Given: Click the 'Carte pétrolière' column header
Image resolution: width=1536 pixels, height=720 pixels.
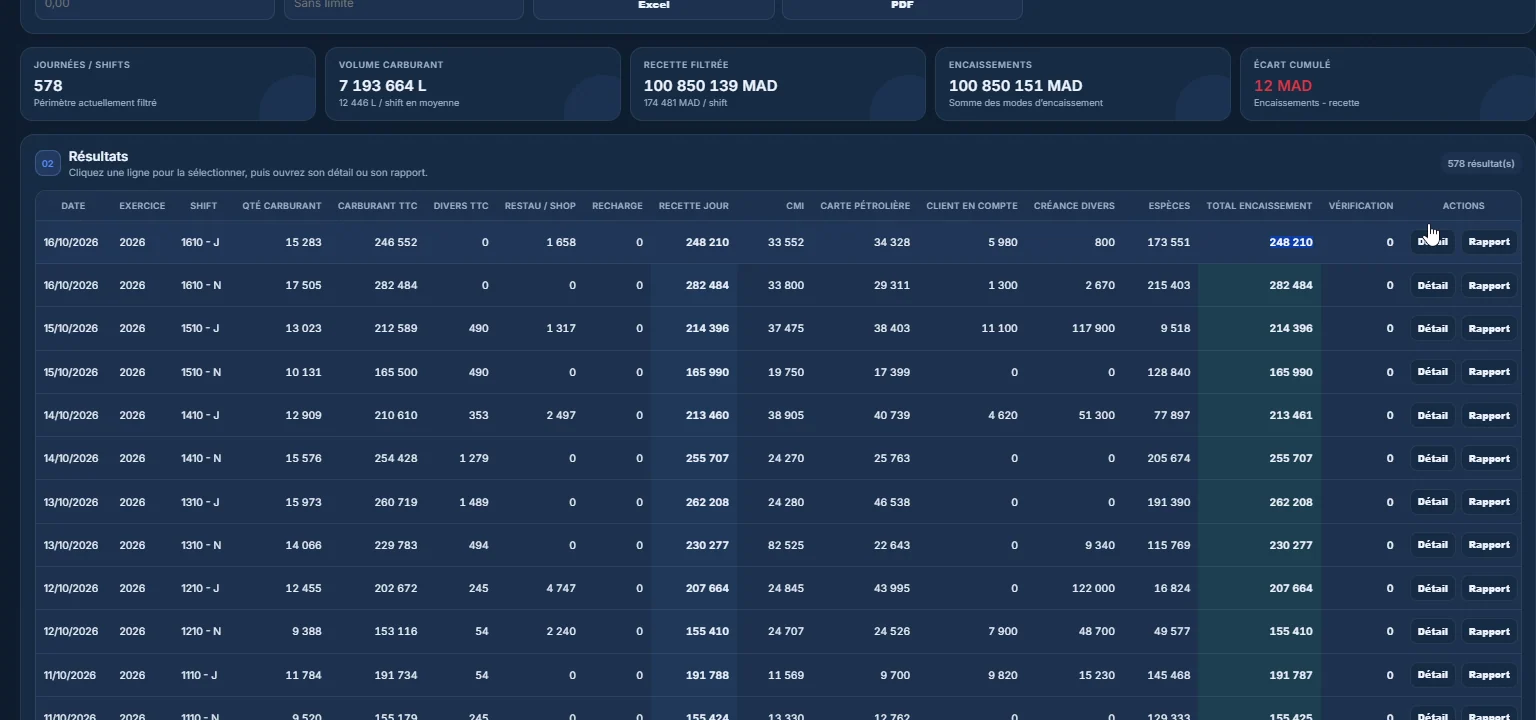Looking at the screenshot, I should tap(865, 206).
